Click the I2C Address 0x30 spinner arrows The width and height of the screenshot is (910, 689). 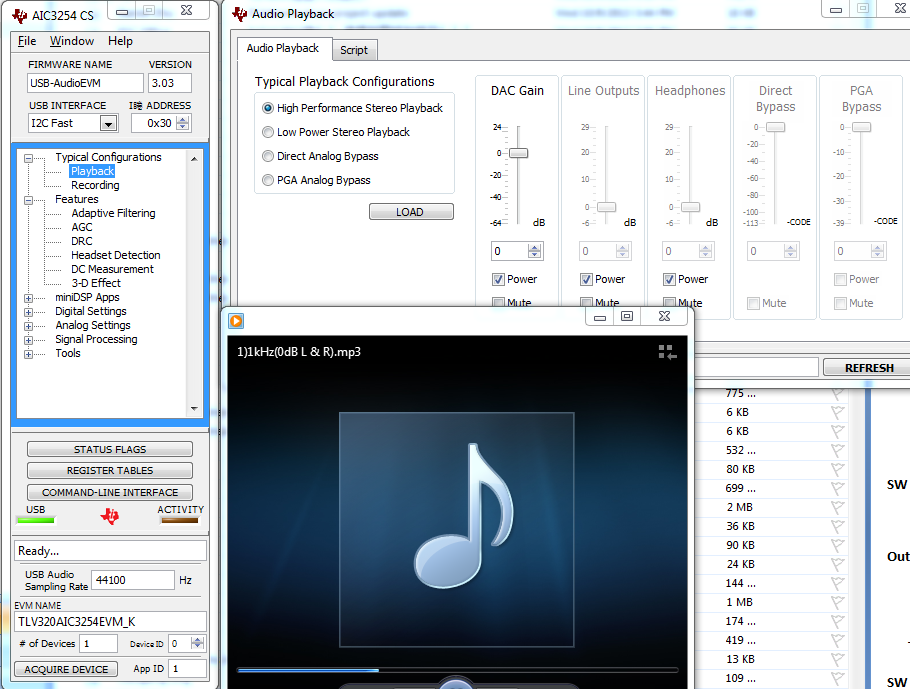183,123
